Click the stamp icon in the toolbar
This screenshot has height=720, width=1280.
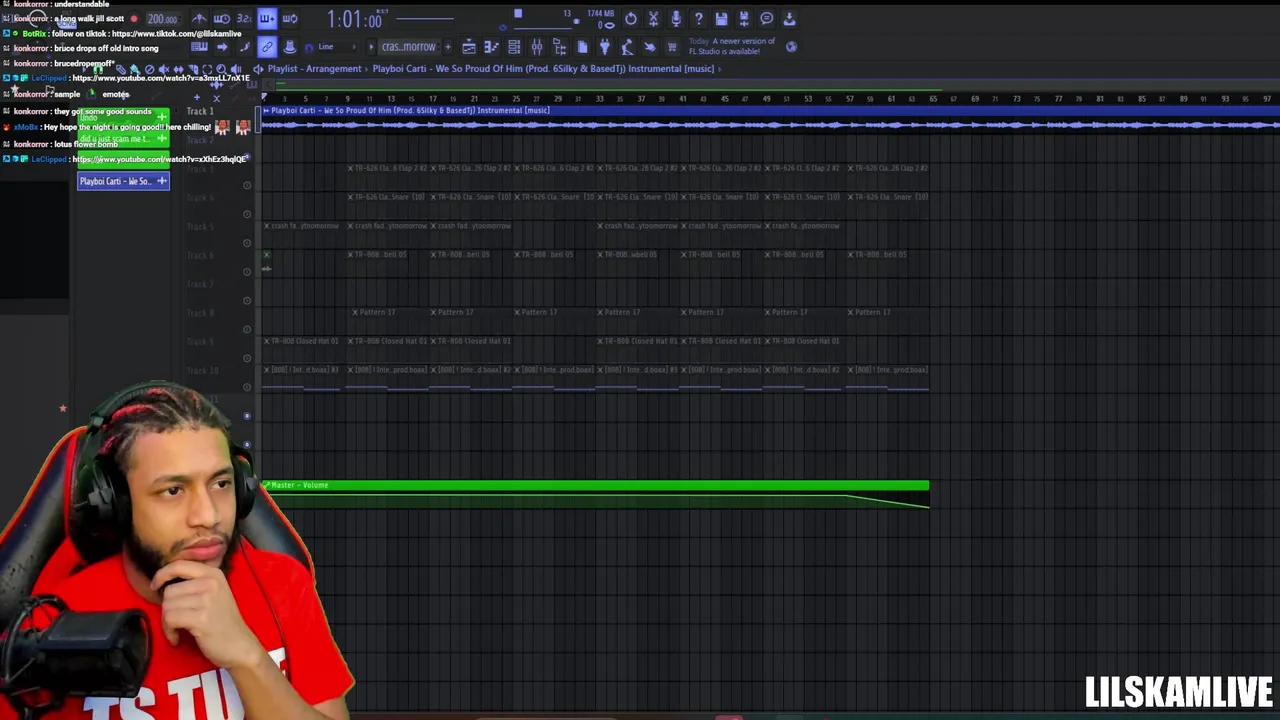(290, 47)
